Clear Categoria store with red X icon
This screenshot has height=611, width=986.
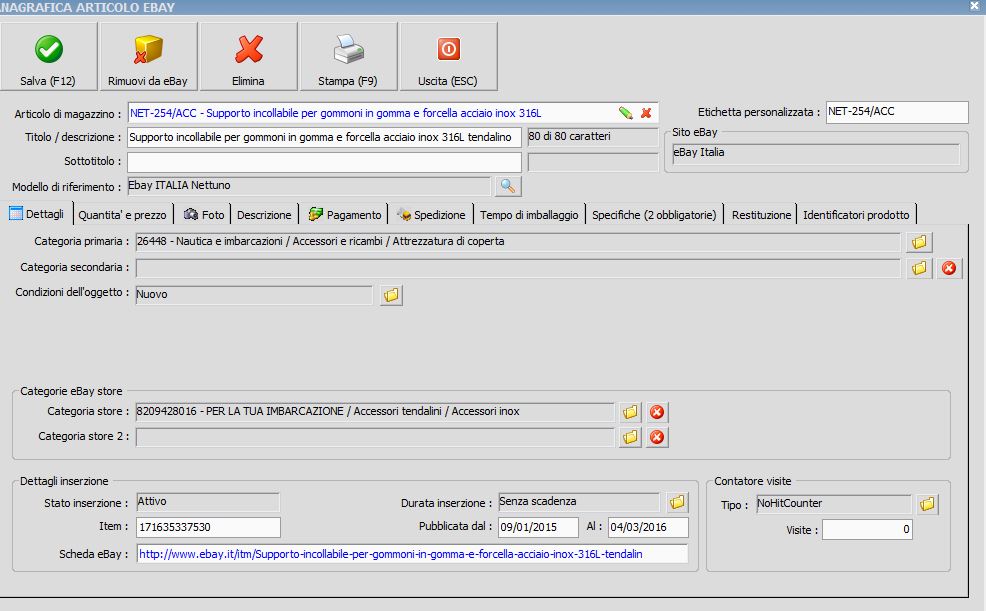(x=657, y=412)
